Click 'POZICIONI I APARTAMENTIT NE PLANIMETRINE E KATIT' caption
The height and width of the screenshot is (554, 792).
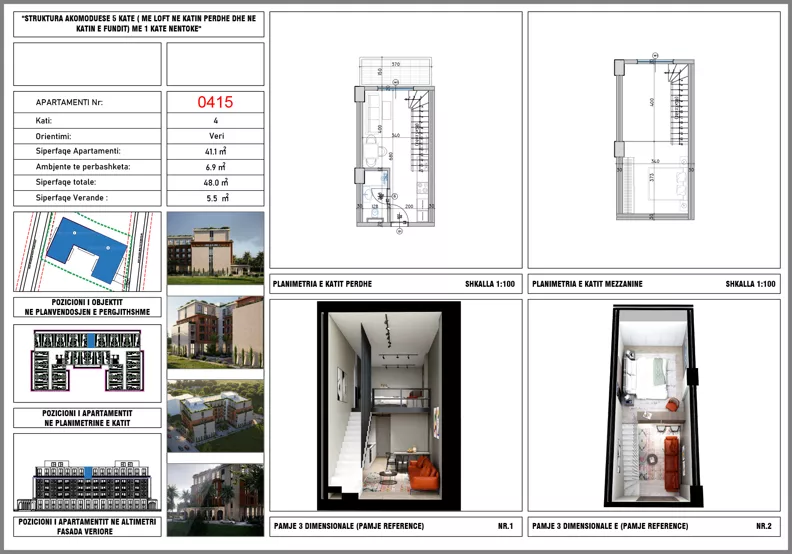point(87,418)
